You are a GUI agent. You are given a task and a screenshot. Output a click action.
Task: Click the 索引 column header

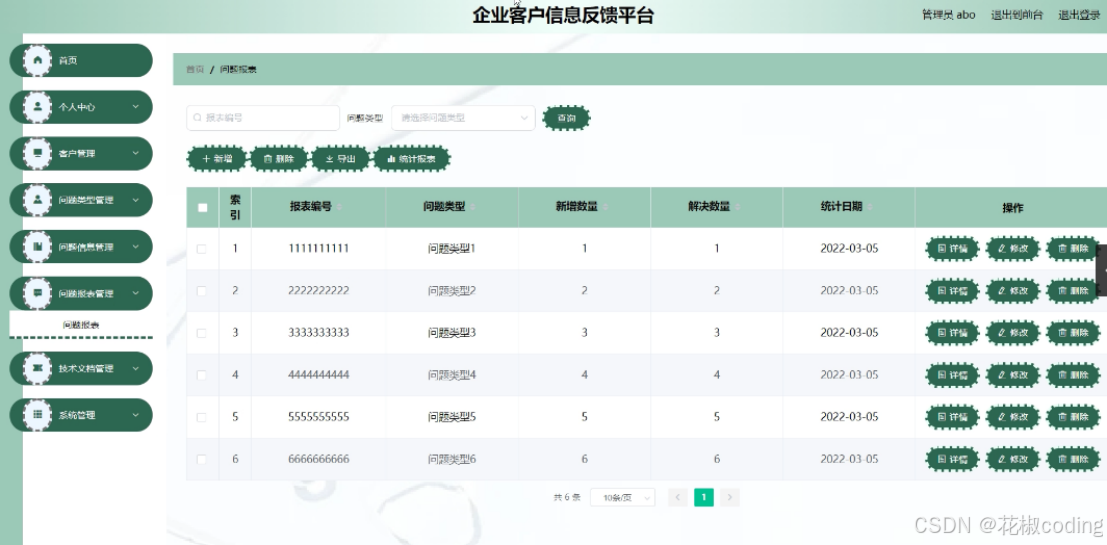point(235,208)
